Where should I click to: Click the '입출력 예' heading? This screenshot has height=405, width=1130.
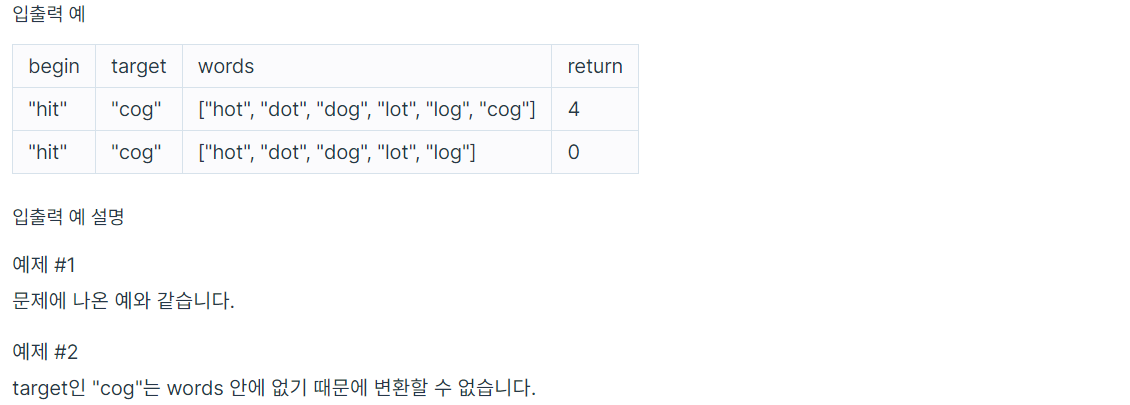click(49, 14)
